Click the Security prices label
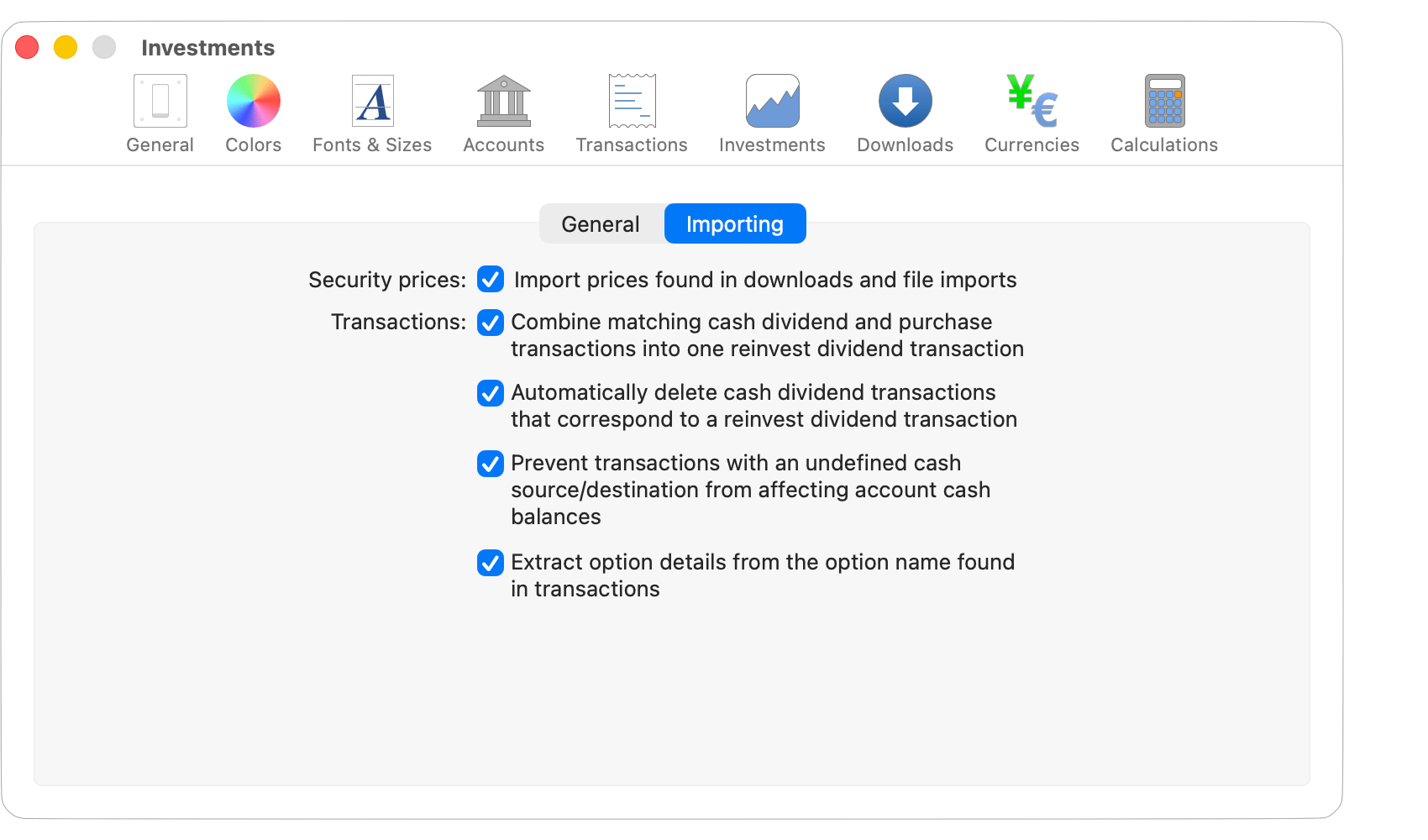1428x840 pixels. (x=386, y=280)
